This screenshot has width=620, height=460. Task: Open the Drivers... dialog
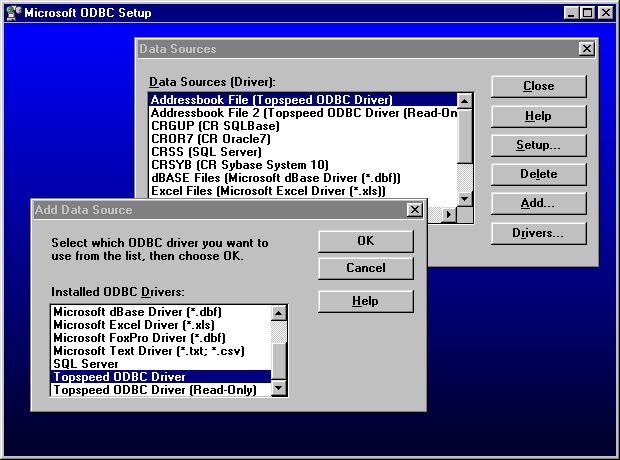[539, 233]
